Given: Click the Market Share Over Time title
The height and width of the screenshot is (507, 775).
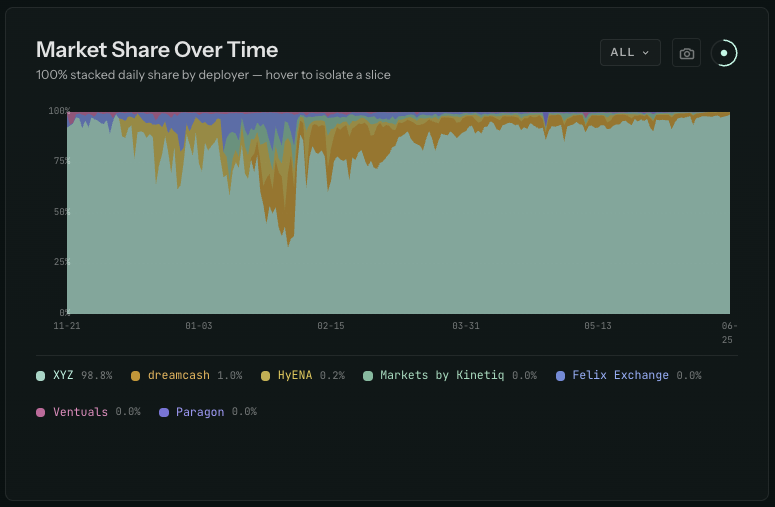Looking at the screenshot, I should pyautogui.click(x=157, y=50).
